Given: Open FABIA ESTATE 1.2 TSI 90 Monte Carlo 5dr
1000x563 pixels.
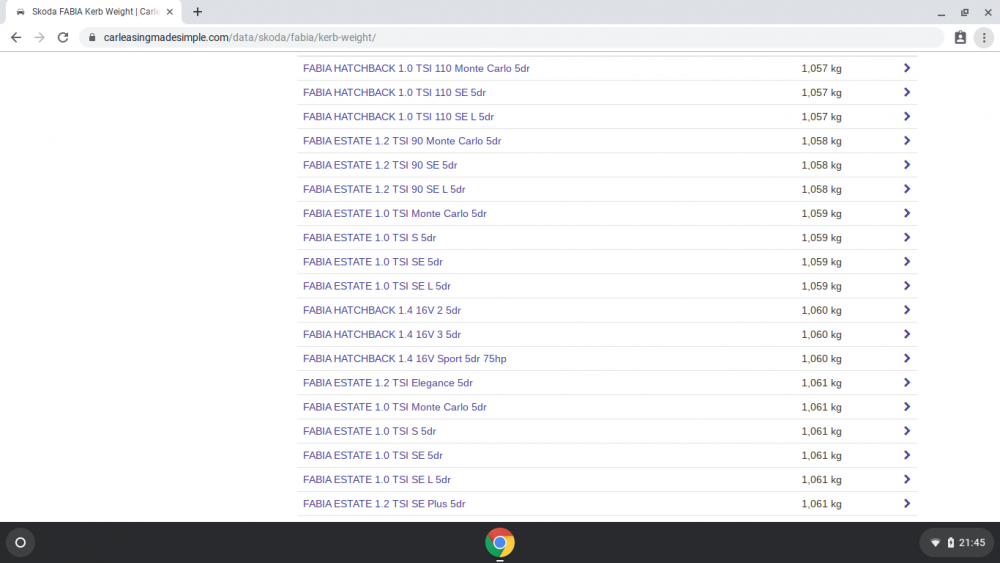Looking at the screenshot, I should (402, 141).
